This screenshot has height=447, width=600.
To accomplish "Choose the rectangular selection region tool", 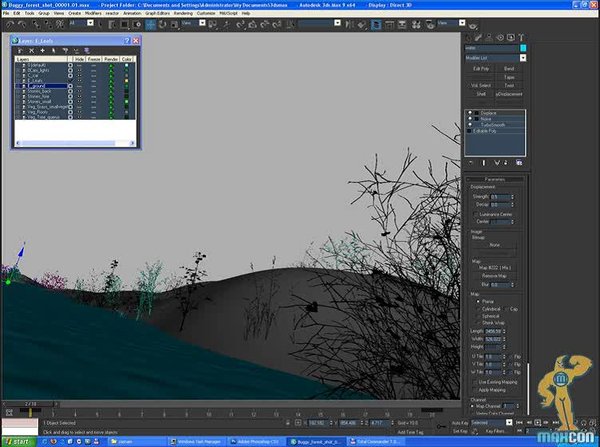I will 124,25.
